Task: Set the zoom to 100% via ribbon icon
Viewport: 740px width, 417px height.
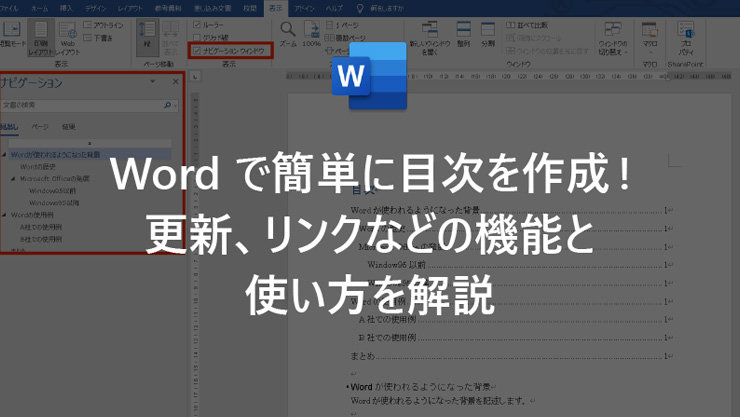Action: 311,34
